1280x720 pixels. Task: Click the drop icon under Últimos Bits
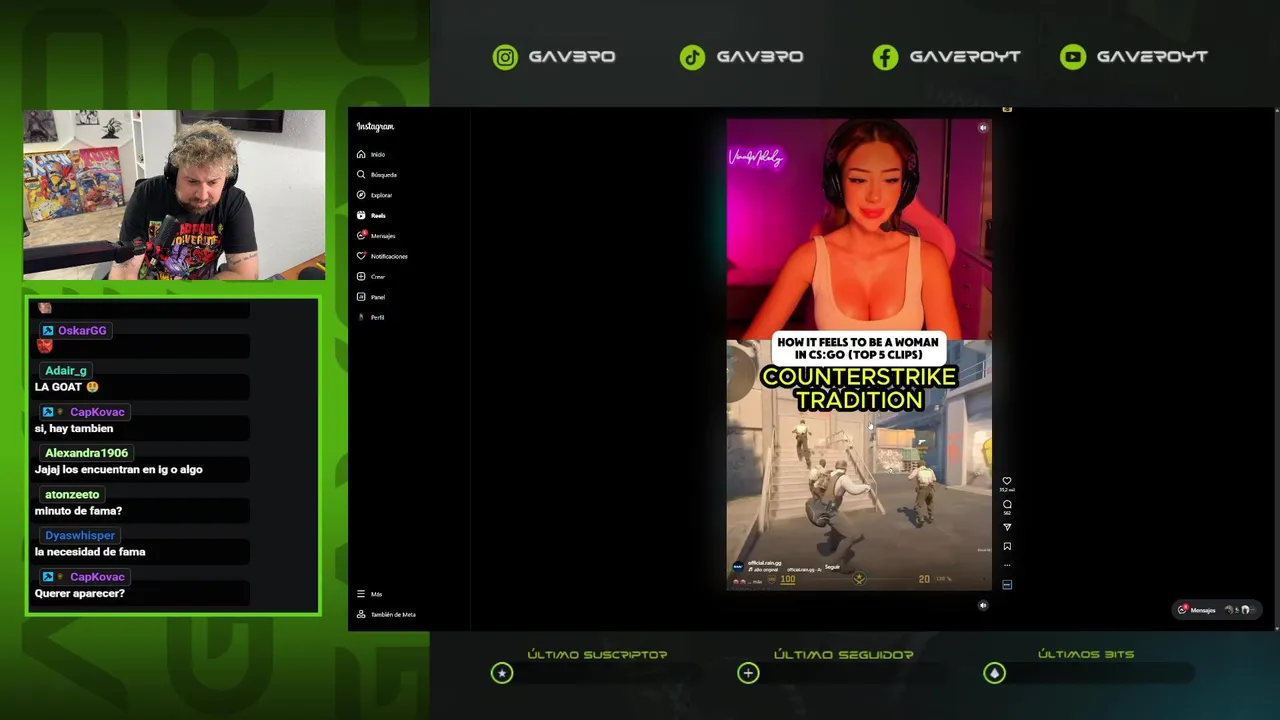pyautogui.click(x=994, y=673)
